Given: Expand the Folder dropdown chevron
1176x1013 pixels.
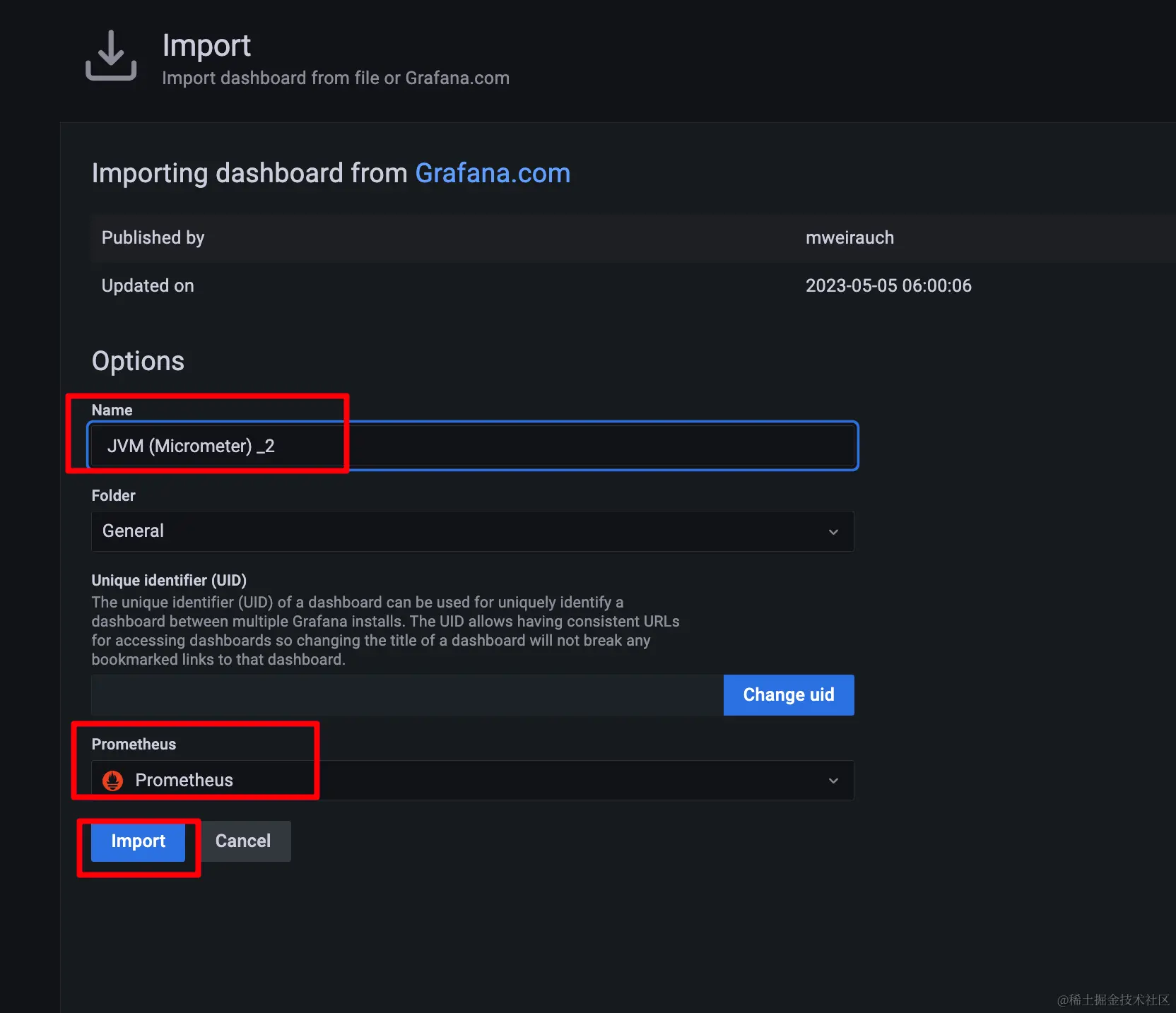Looking at the screenshot, I should coord(833,531).
